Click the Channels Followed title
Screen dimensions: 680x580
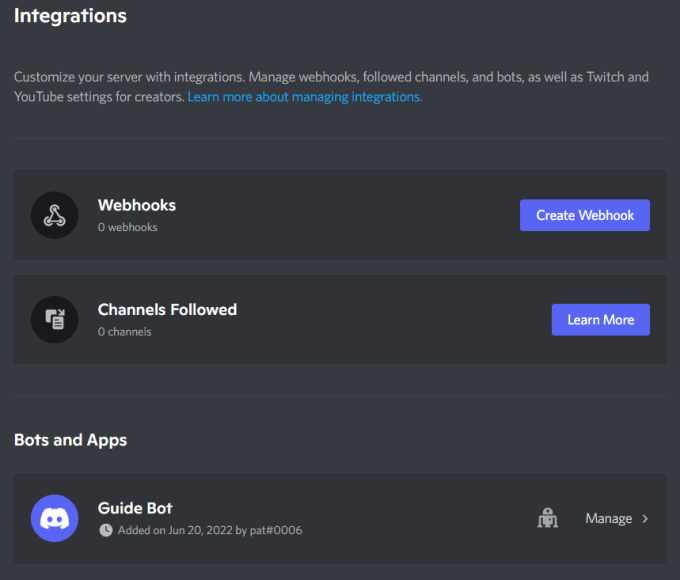[x=167, y=310]
